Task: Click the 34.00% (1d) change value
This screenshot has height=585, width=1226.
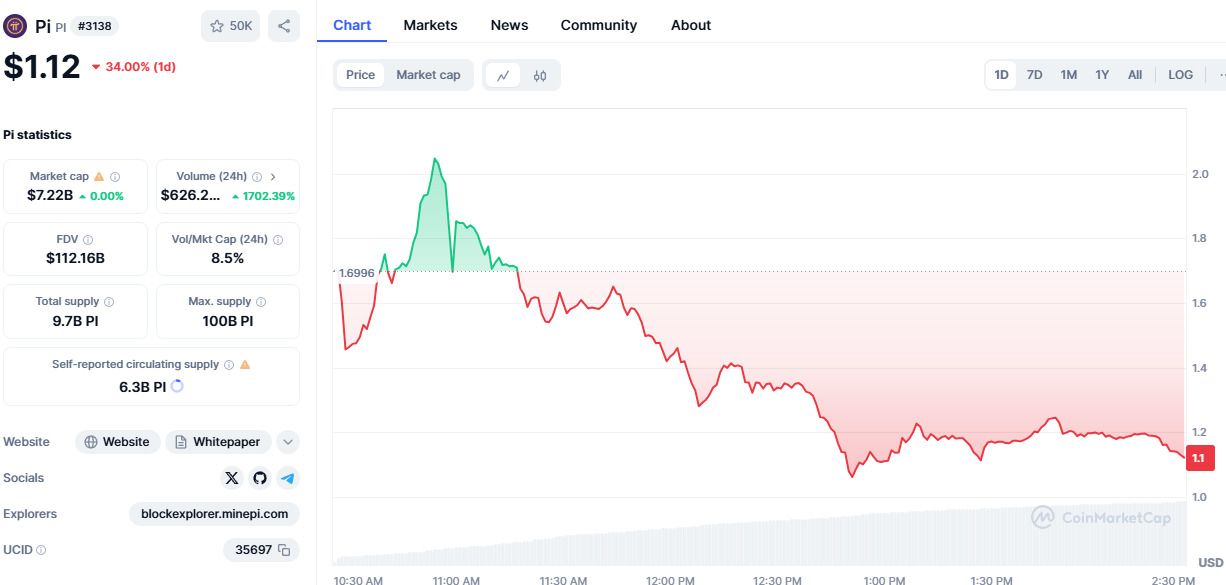Action: (140, 67)
